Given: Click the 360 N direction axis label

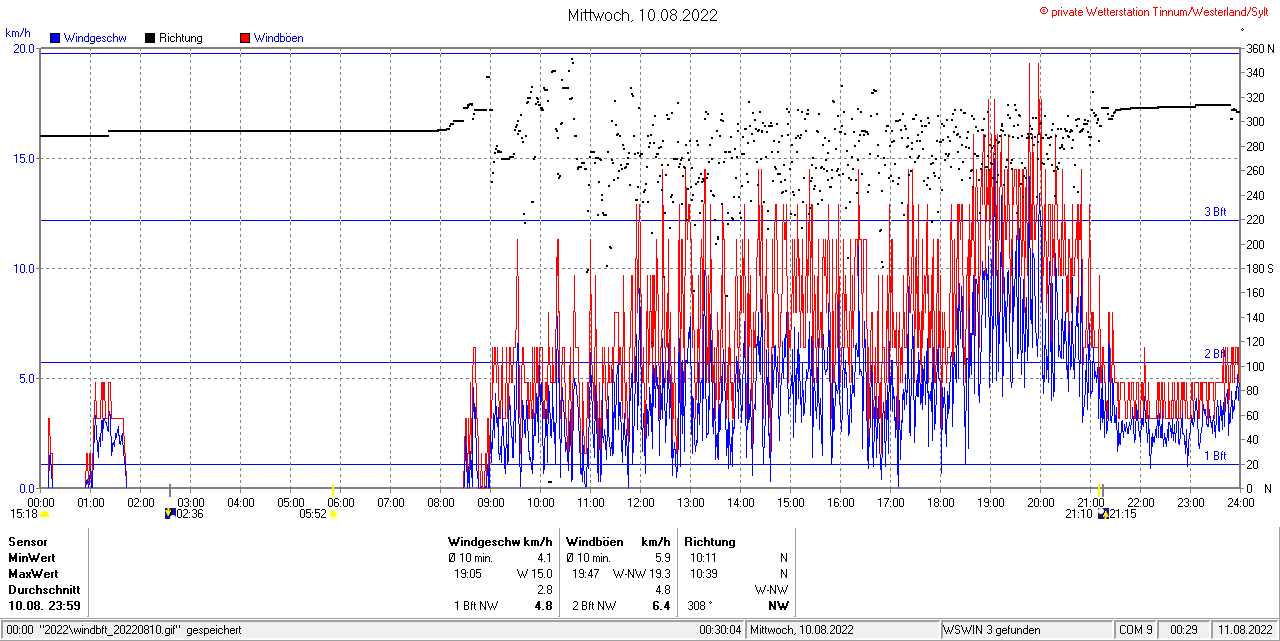Looking at the screenshot, I should coord(1260,48).
